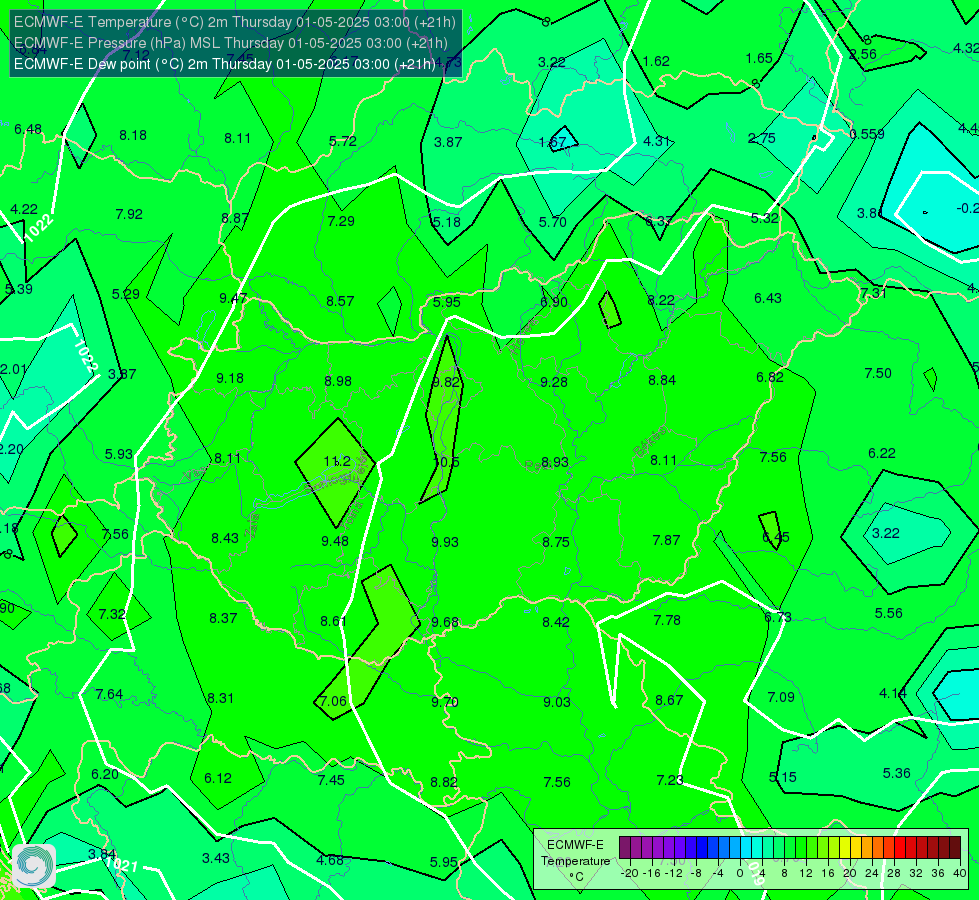Click the 4.14 temperature value
This screenshot has width=979, height=900.
click(893, 693)
